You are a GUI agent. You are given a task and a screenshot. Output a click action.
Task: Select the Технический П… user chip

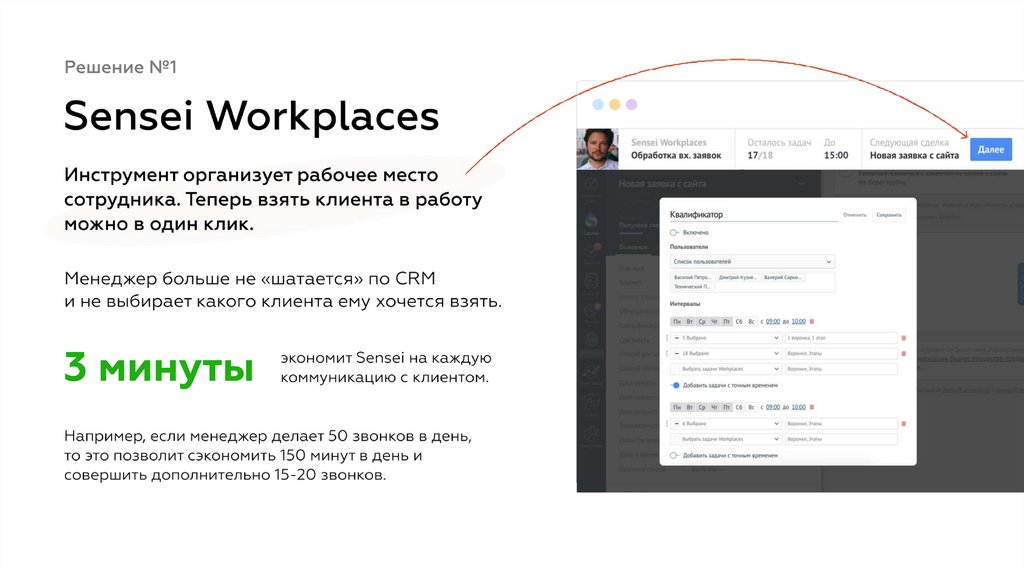pyautogui.click(x=692, y=287)
